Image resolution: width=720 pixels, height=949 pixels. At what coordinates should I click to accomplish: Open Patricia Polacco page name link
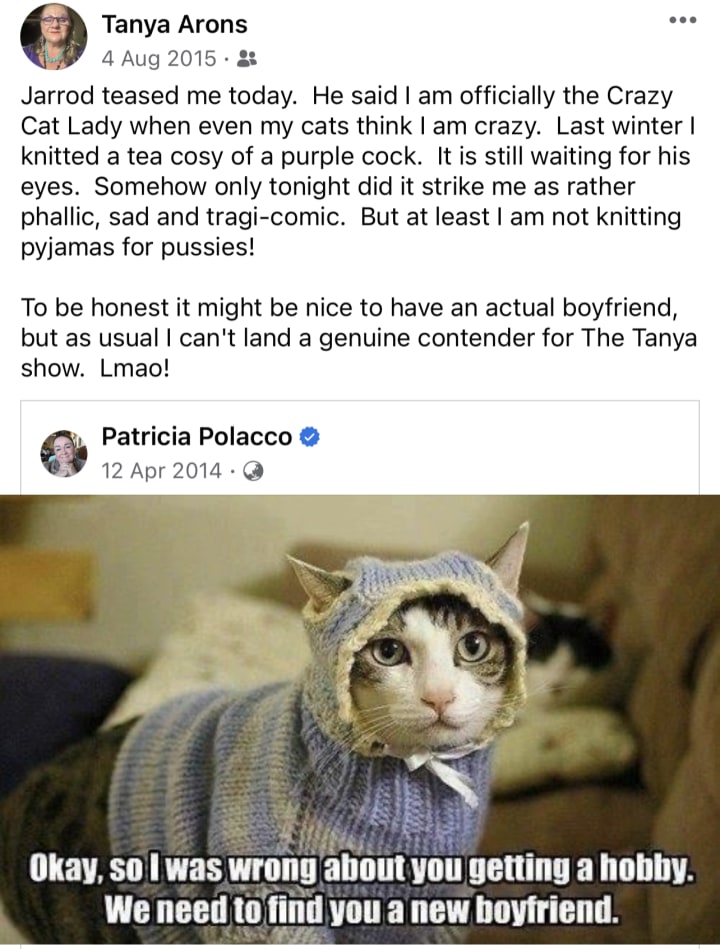coord(197,436)
